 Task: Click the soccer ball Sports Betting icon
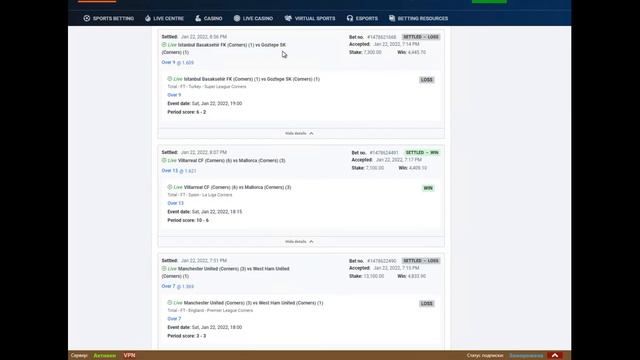click(87, 18)
